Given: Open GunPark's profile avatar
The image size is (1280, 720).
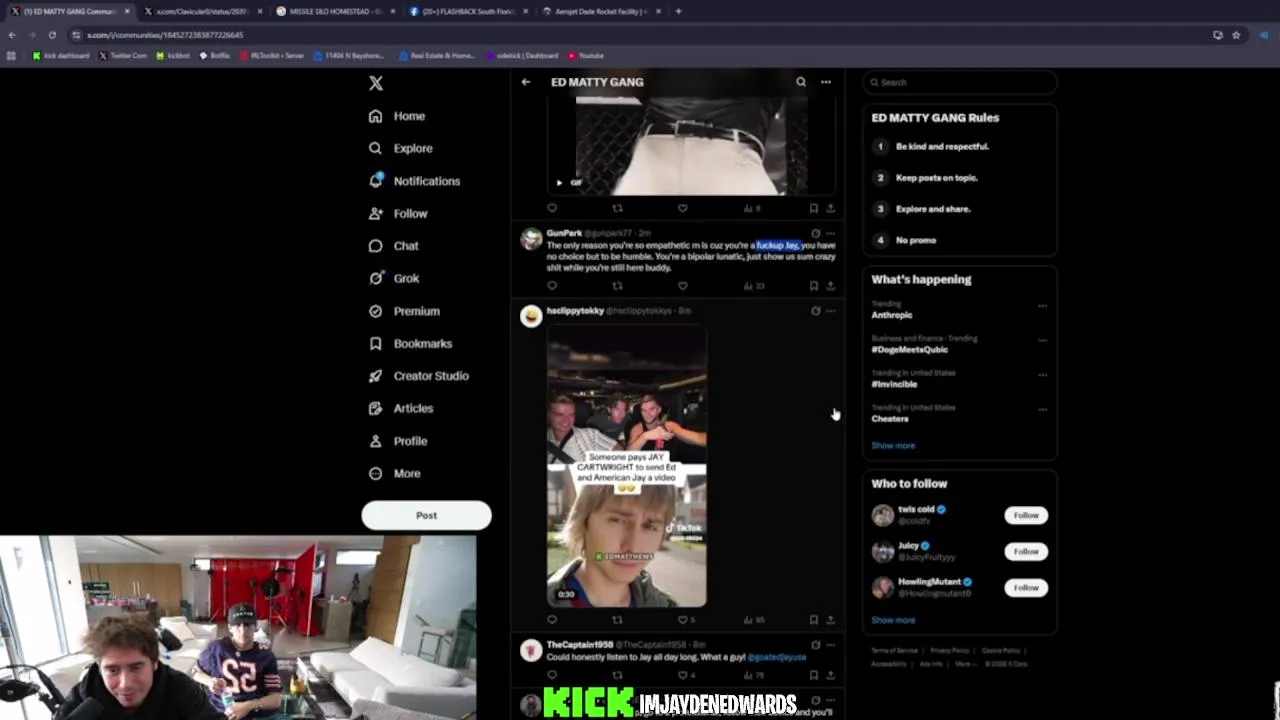Looking at the screenshot, I should tap(531, 238).
